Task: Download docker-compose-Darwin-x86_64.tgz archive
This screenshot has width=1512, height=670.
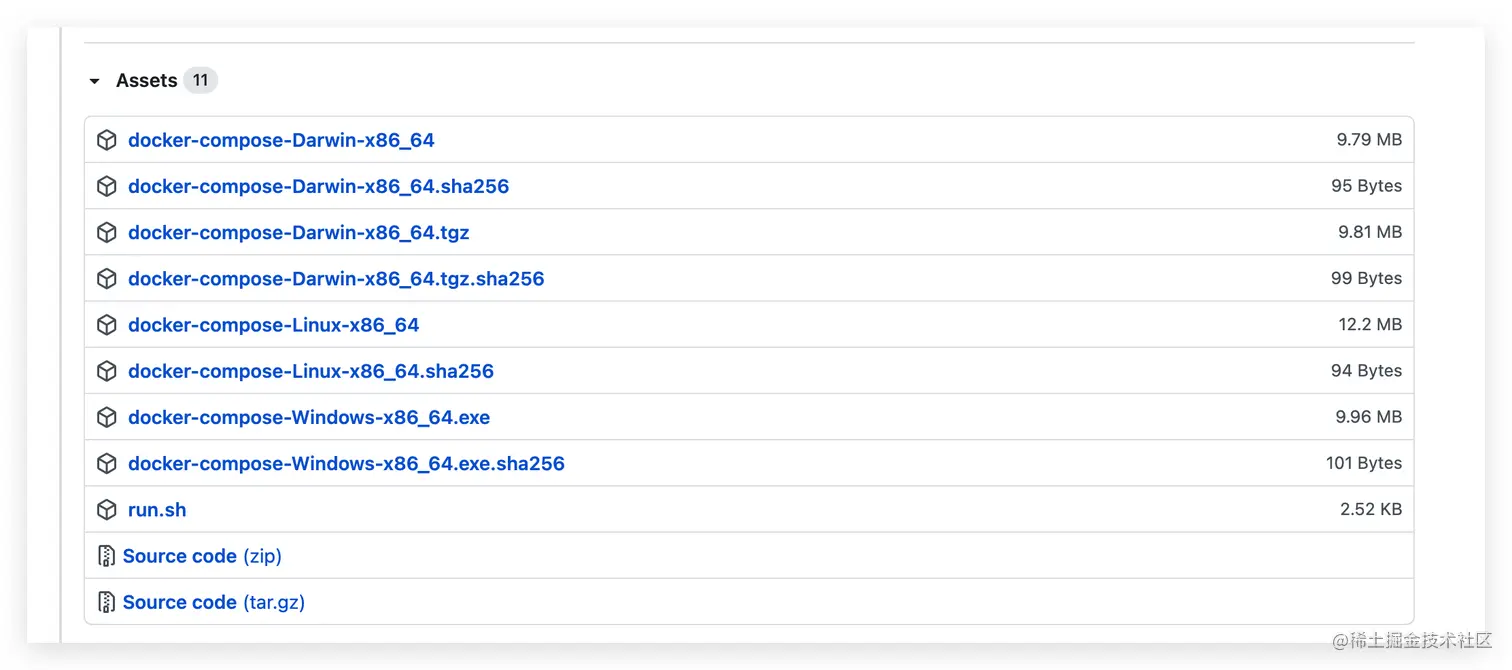Action: pyautogui.click(x=299, y=232)
